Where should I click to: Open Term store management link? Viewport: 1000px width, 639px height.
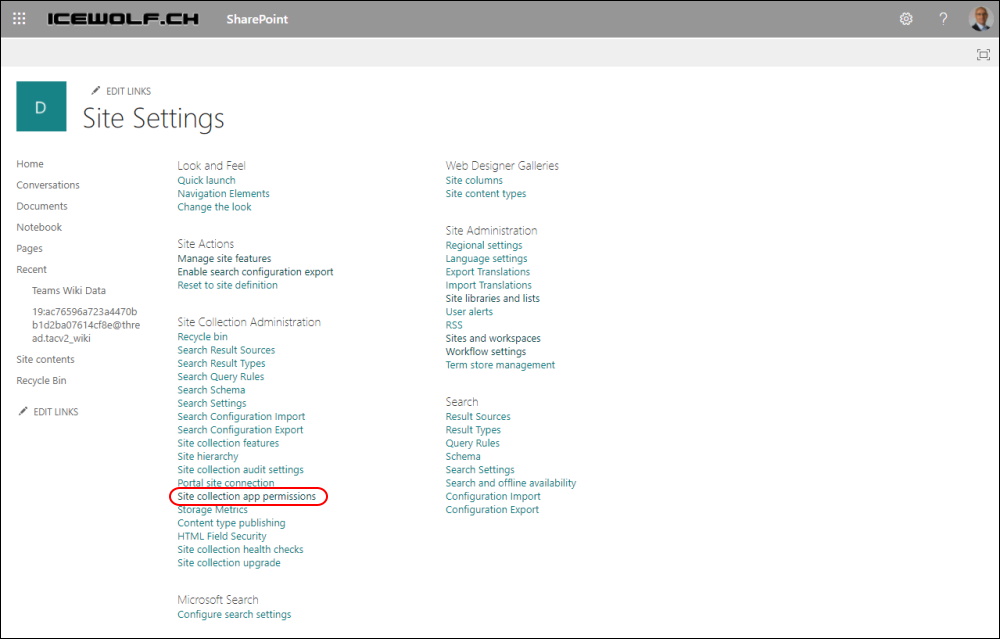(x=501, y=365)
